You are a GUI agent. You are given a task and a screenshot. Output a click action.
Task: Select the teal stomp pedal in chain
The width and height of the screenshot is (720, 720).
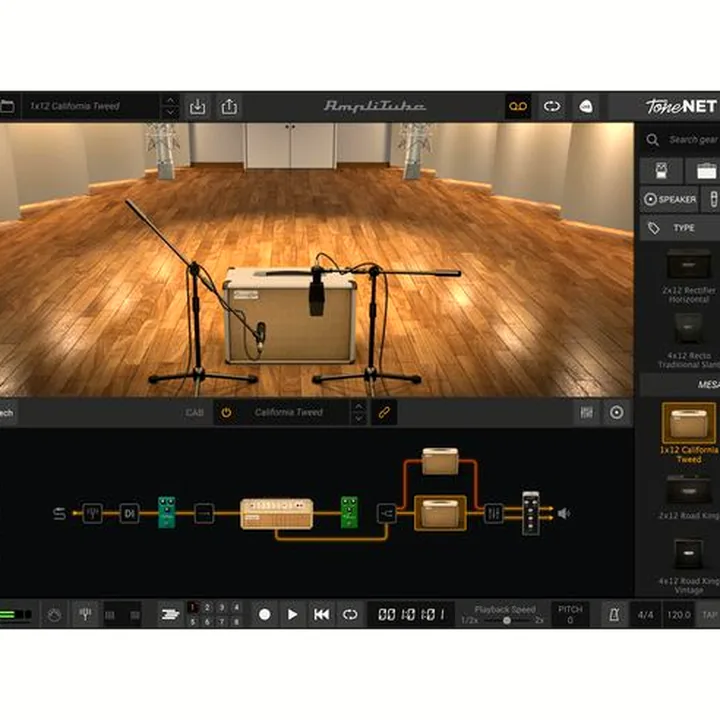(x=166, y=512)
